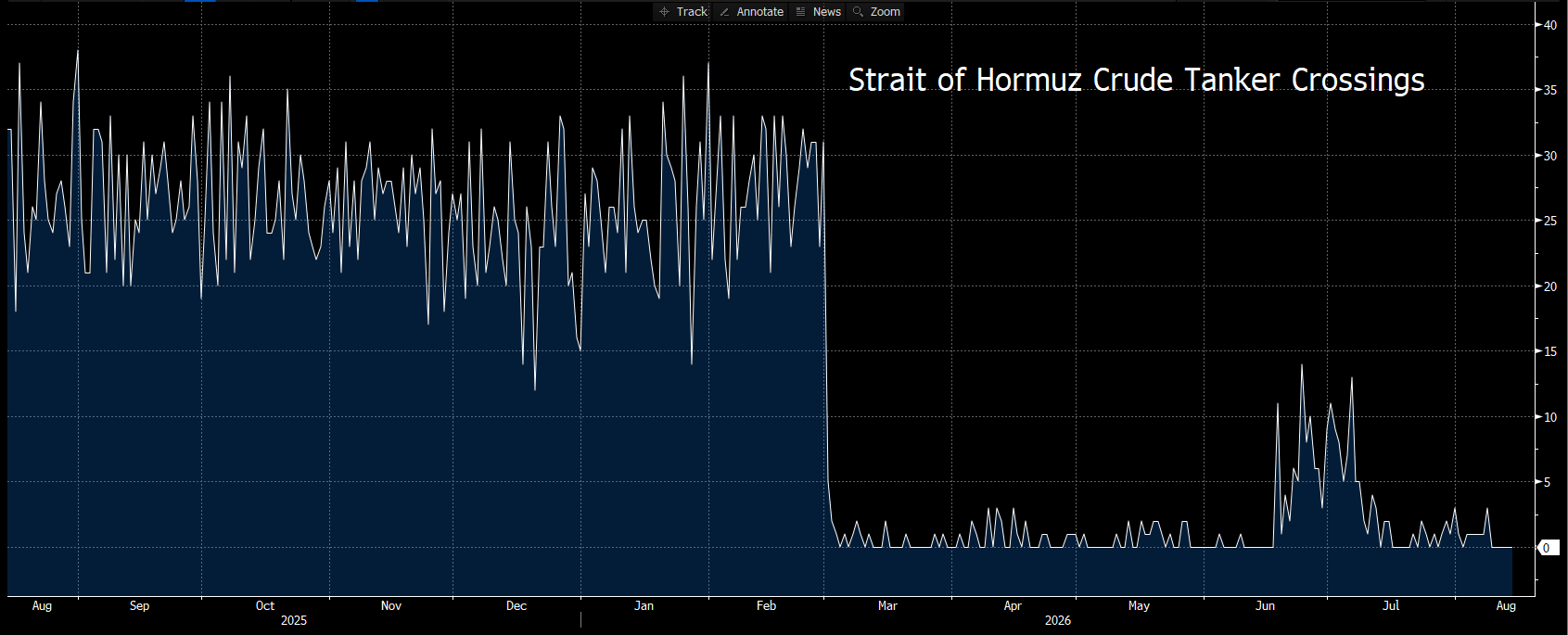The height and width of the screenshot is (635, 1568).
Task: Click the Jul month label
Action: coord(1391,605)
